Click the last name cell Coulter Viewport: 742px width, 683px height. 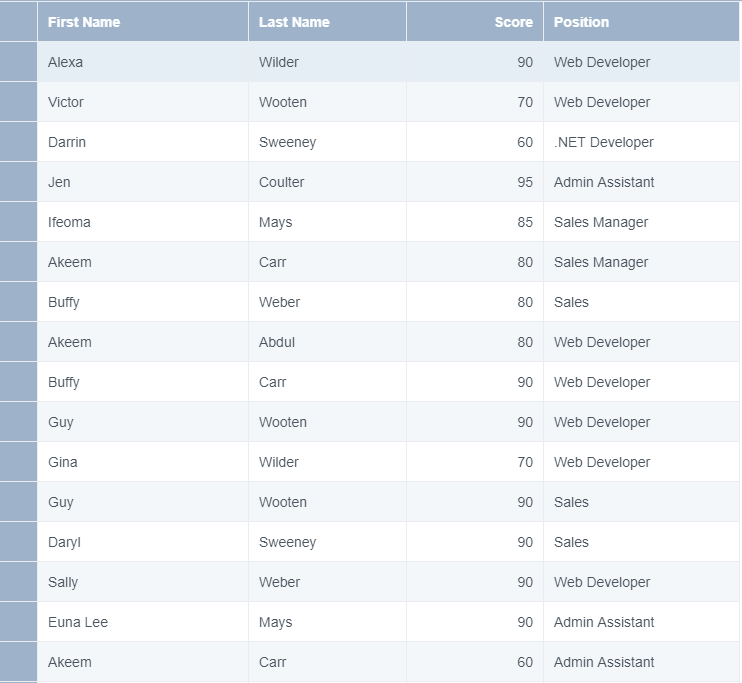click(327, 182)
